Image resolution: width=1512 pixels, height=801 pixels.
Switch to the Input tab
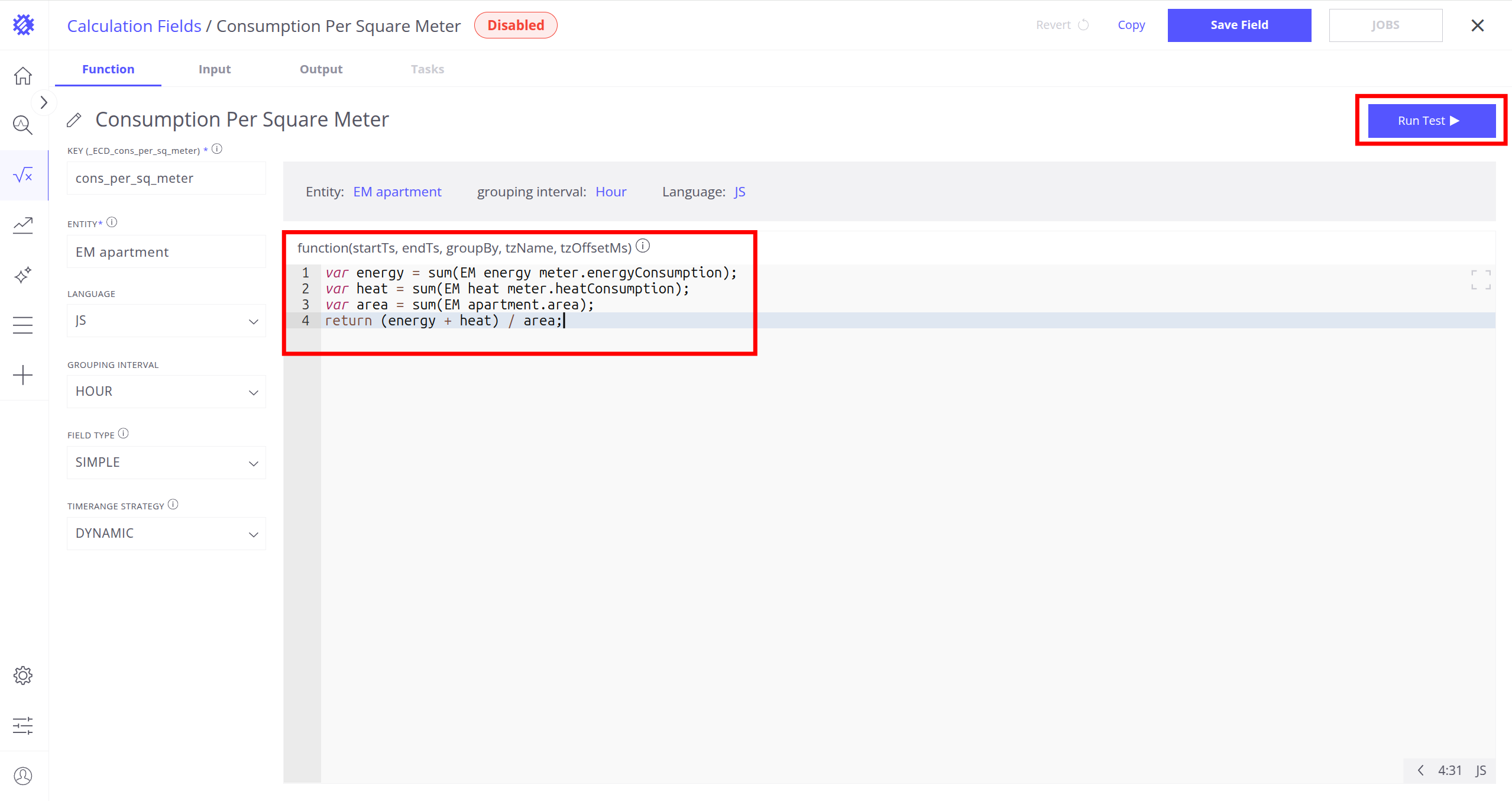(x=215, y=69)
